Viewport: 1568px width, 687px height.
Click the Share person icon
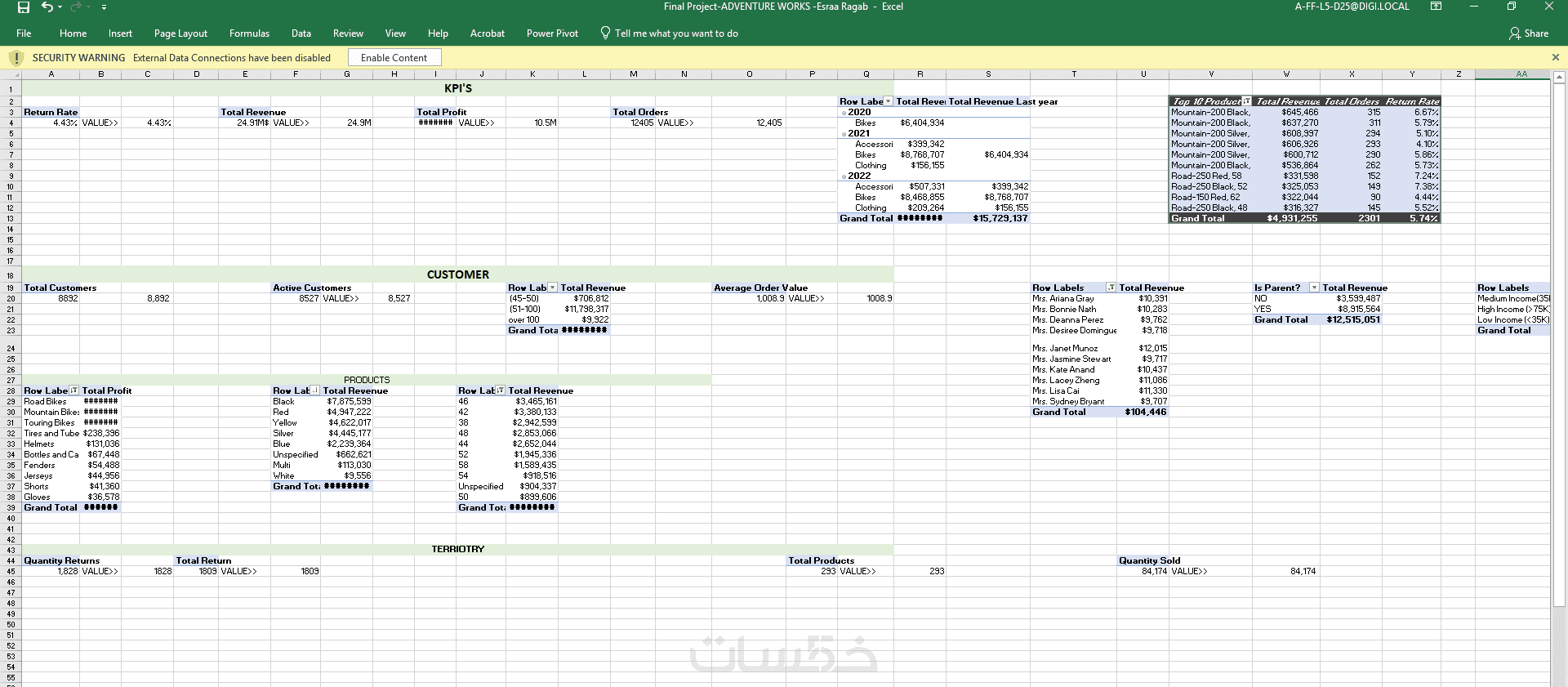click(1515, 33)
